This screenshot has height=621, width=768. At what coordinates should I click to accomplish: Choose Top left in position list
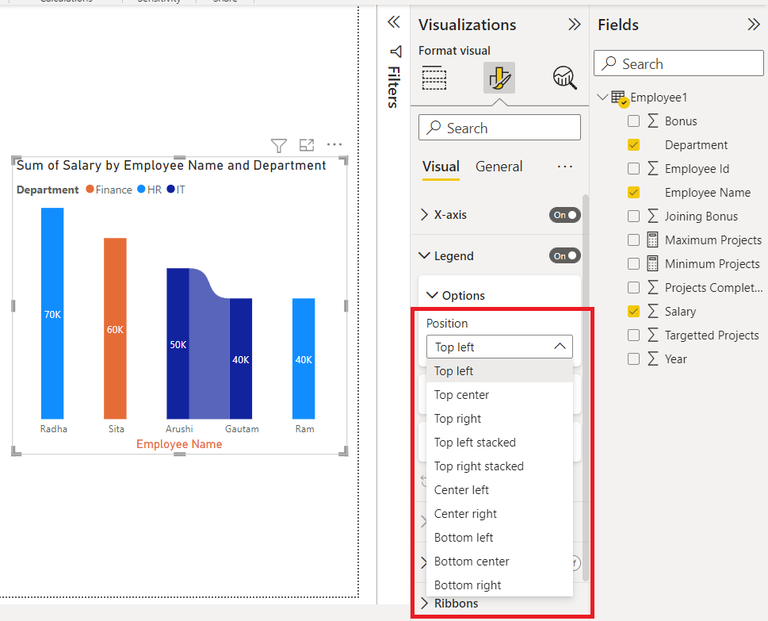[x=499, y=371]
